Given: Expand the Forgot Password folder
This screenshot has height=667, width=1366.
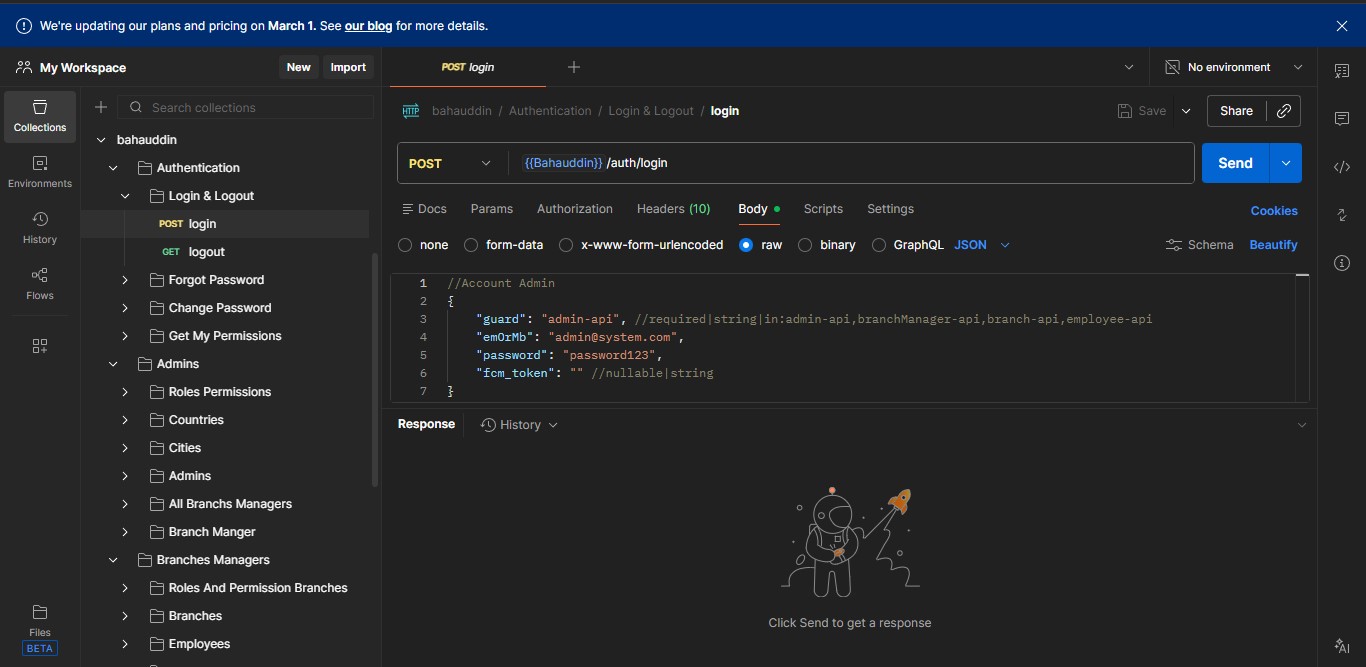Looking at the screenshot, I should click(x=125, y=280).
